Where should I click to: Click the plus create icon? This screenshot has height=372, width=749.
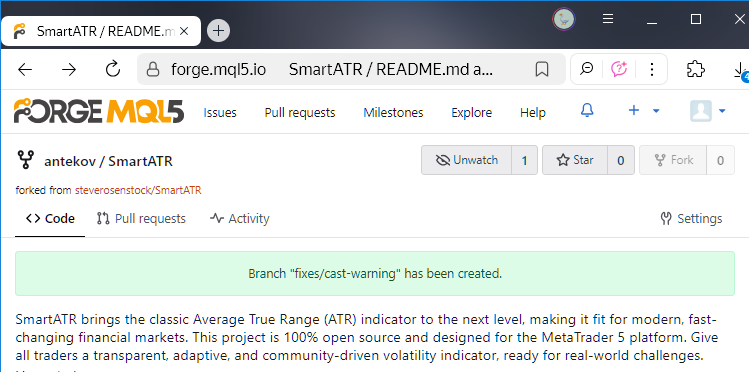pos(633,111)
